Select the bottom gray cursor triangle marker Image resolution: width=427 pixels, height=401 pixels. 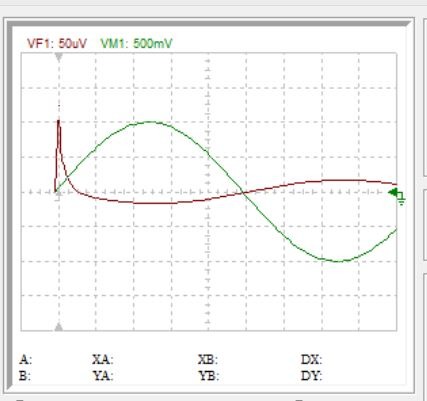59,326
